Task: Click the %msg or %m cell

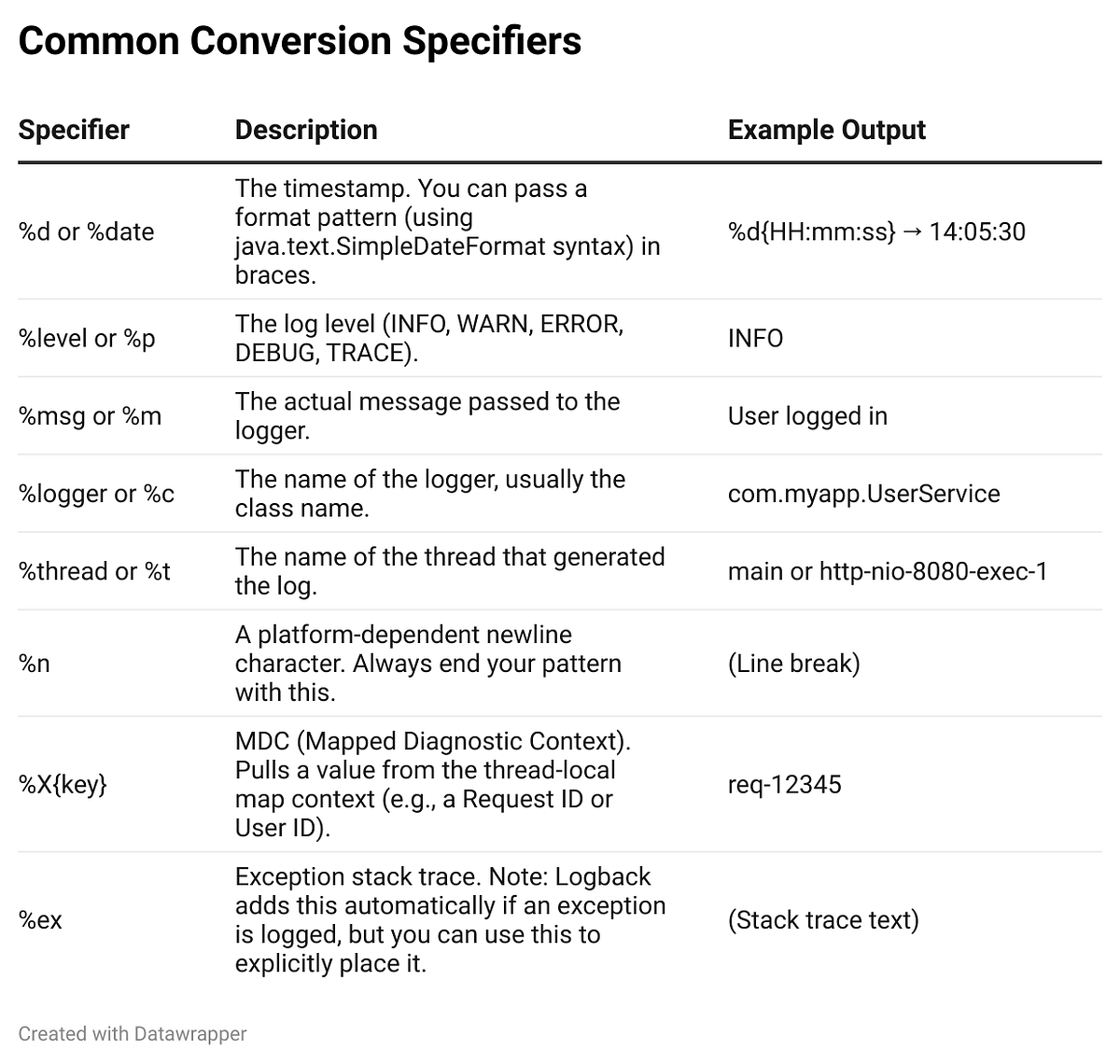Action: (x=90, y=416)
